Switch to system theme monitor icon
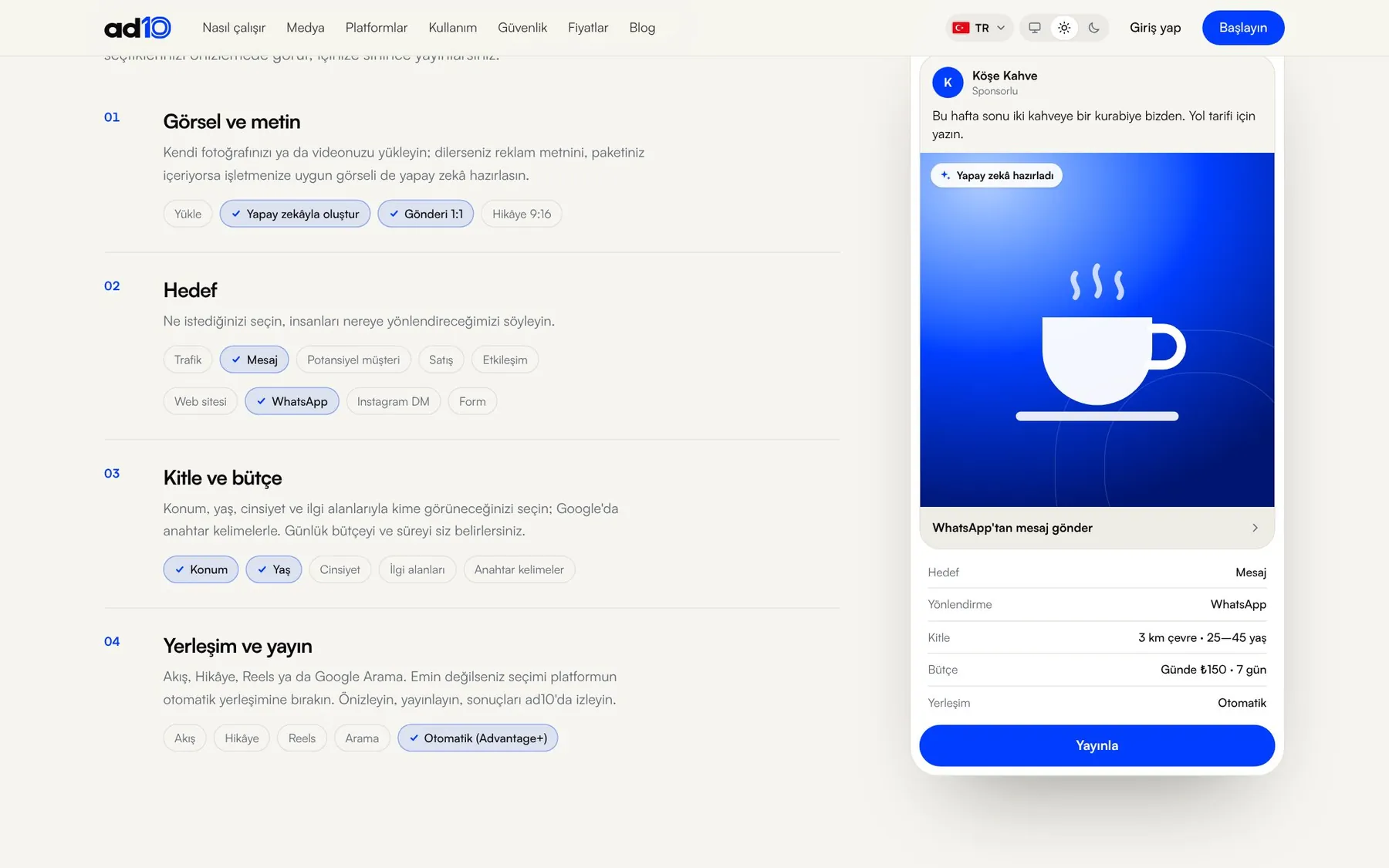Screen dimensions: 1389x868 (1035, 28)
